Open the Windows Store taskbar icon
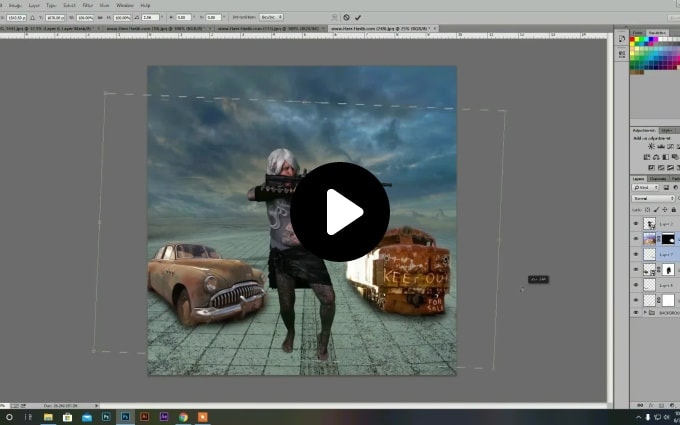 [x=67, y=417]
